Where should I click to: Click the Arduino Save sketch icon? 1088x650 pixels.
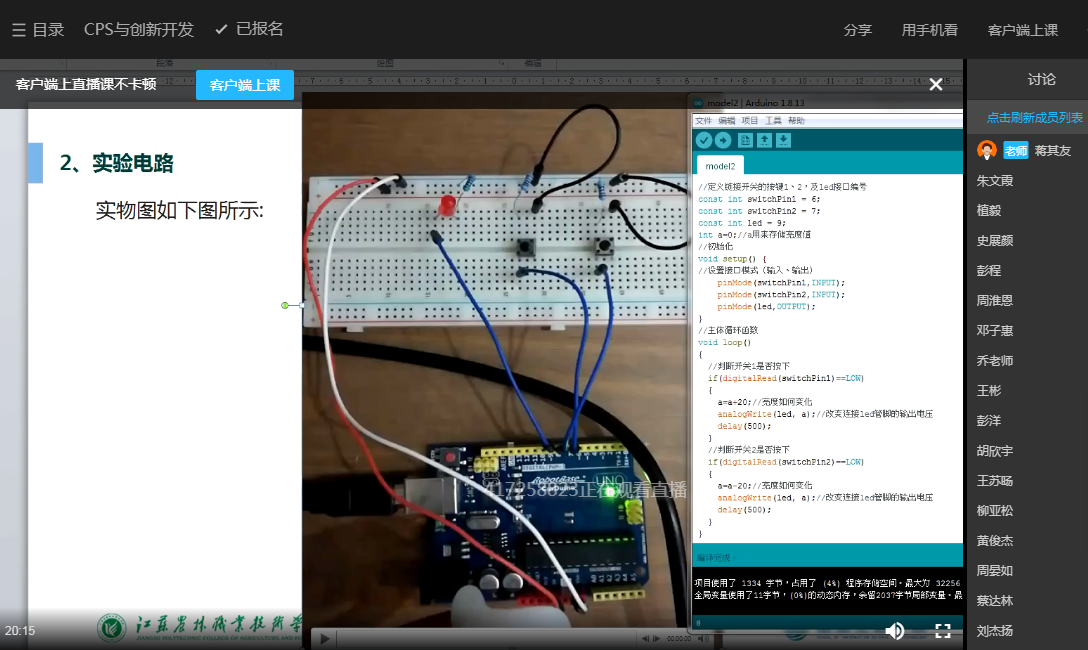[x=784, y=140]
